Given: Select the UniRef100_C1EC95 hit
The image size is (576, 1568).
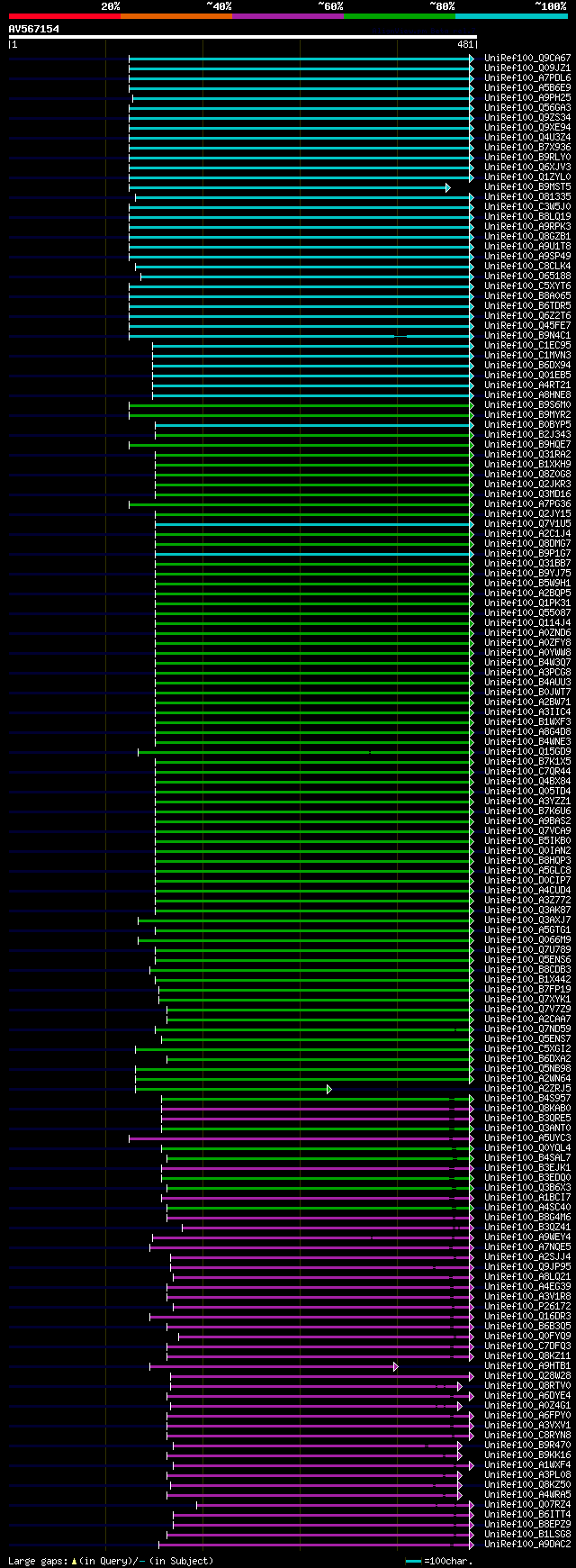Looking at the screenshot, I should (527, 346).
